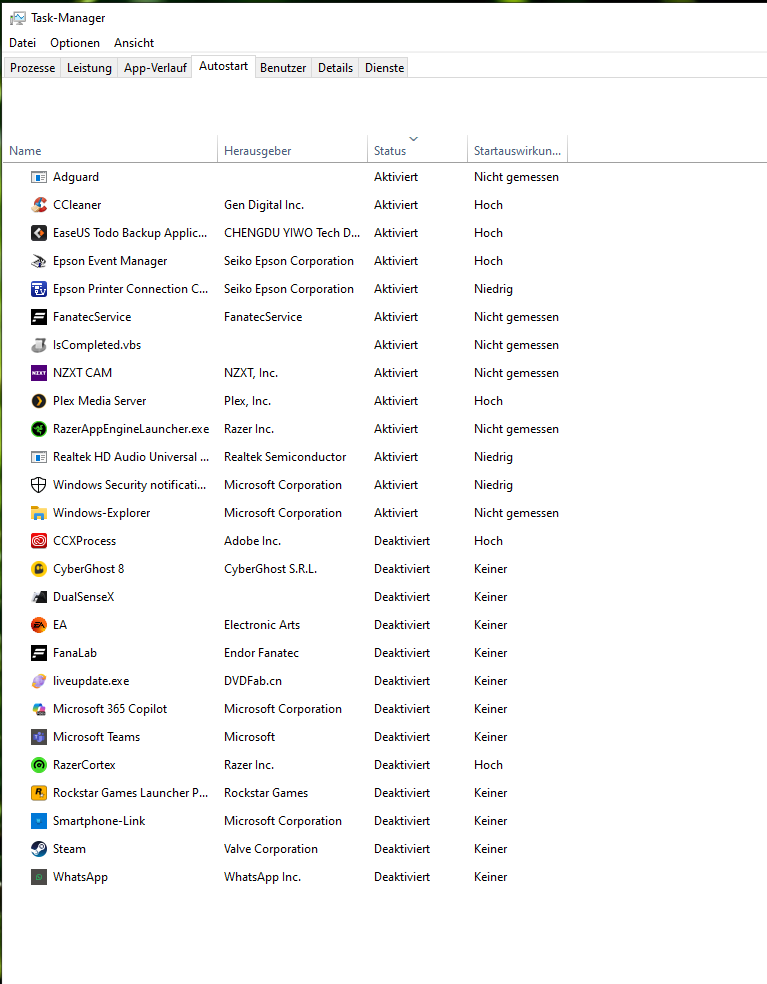Click the Windows Security shield icon
The height and width of the screenshot is (984, 767).
pos(39,485)
